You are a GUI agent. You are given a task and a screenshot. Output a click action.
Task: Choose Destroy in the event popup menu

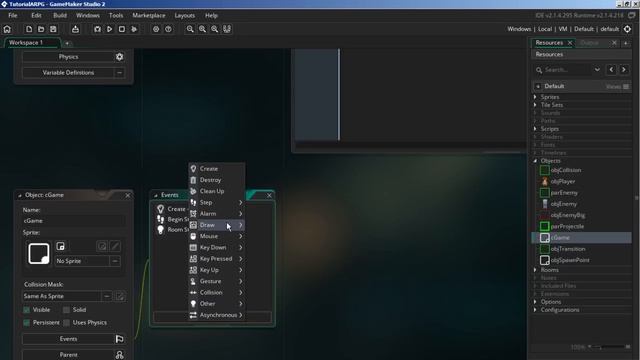click(x=217, y=180)
